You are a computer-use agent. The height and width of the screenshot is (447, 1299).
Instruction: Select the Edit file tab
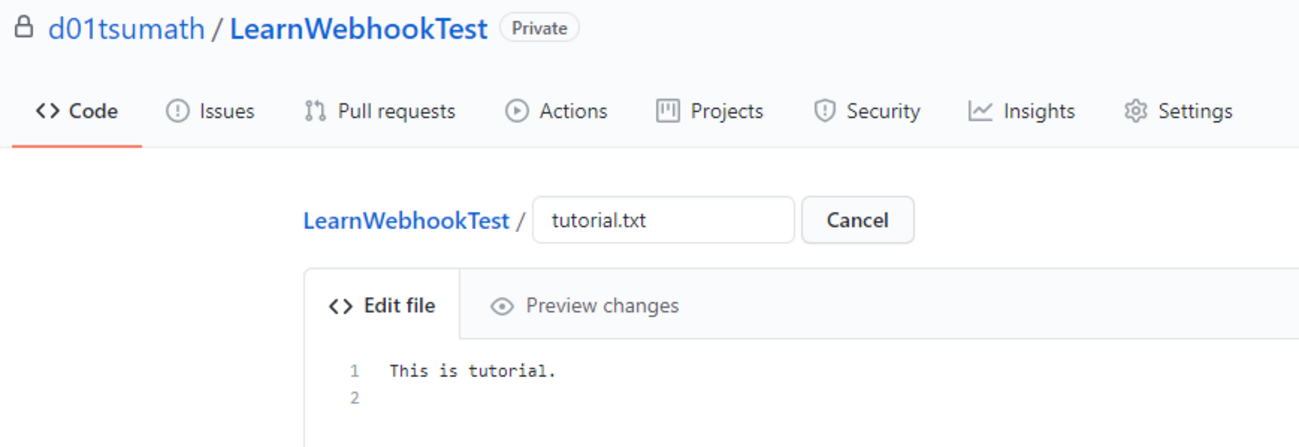382,306
